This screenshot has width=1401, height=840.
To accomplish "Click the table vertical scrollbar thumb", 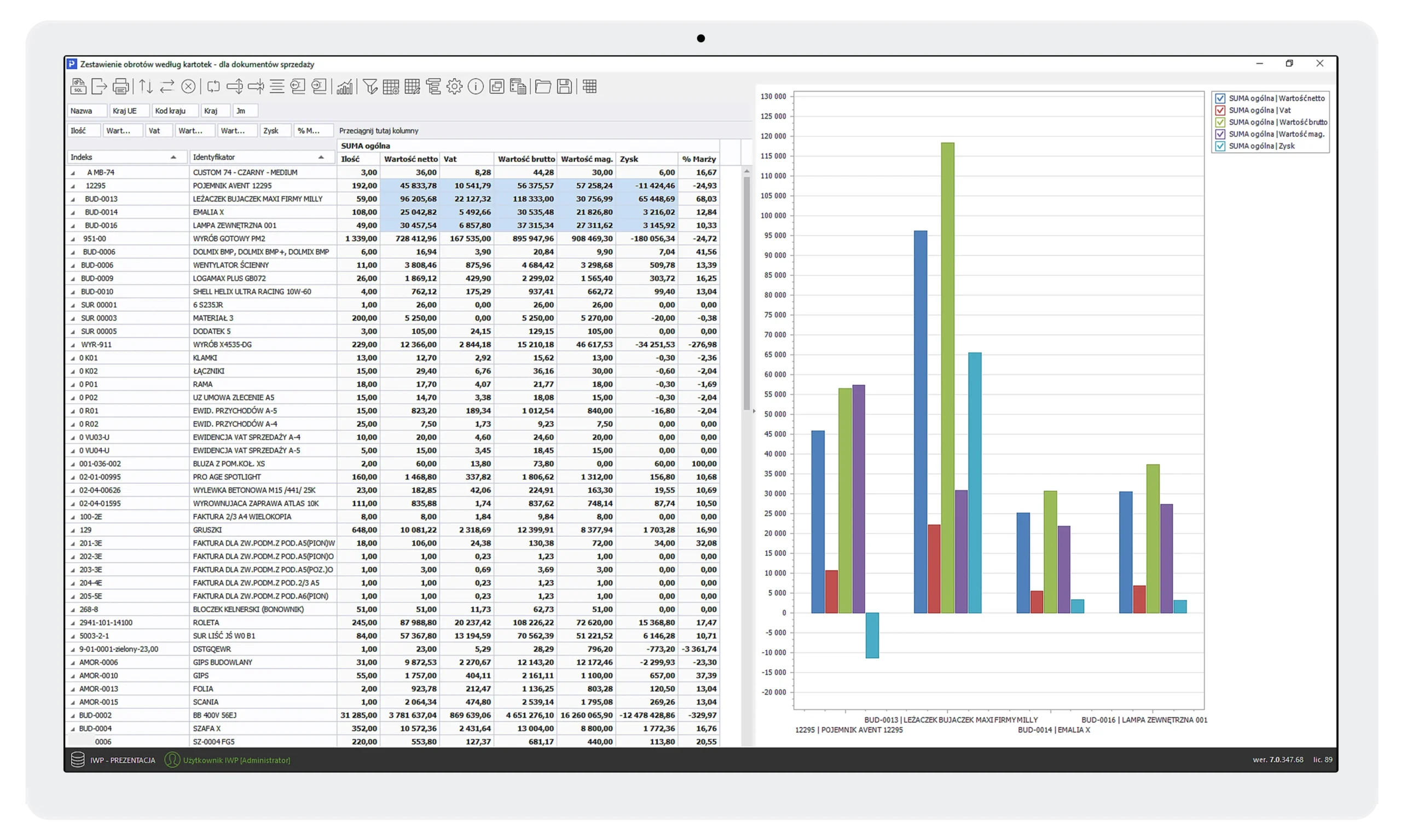I will (x=746, y=294).
